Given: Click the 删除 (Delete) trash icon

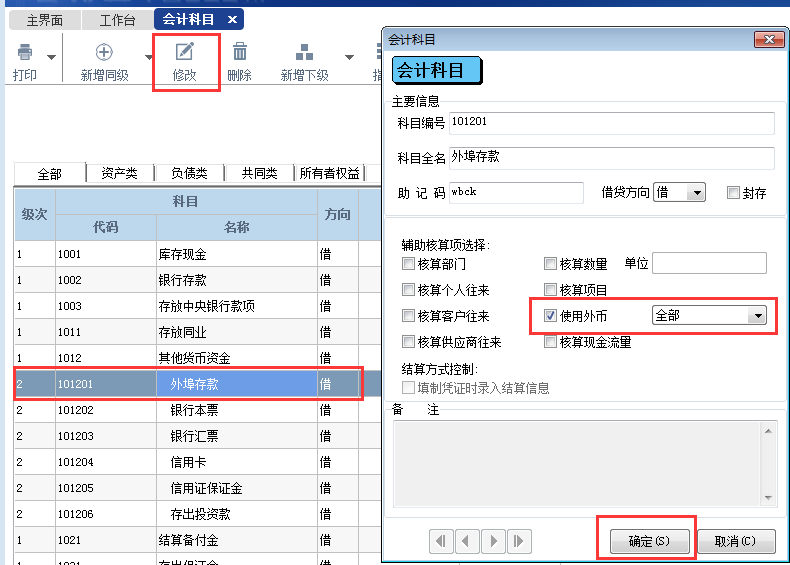Looking at the screenshot, I should click(240, 53).
